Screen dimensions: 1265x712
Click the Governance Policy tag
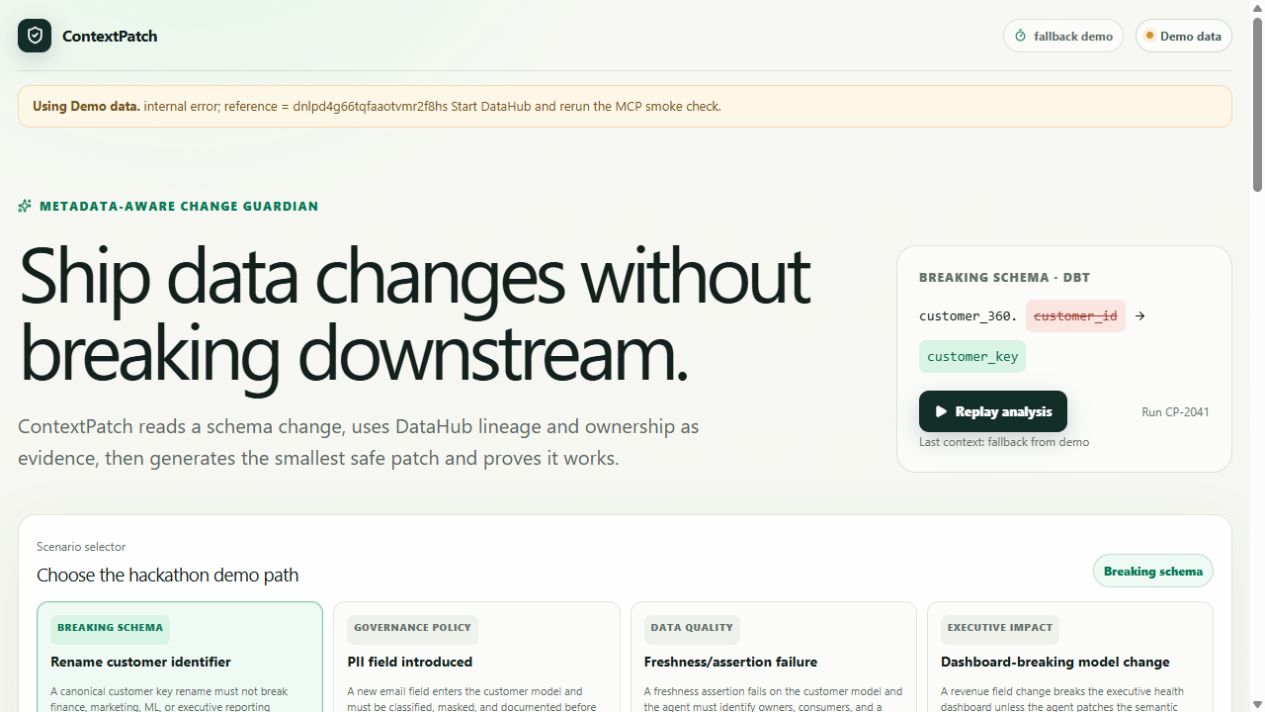pos(412,628)
